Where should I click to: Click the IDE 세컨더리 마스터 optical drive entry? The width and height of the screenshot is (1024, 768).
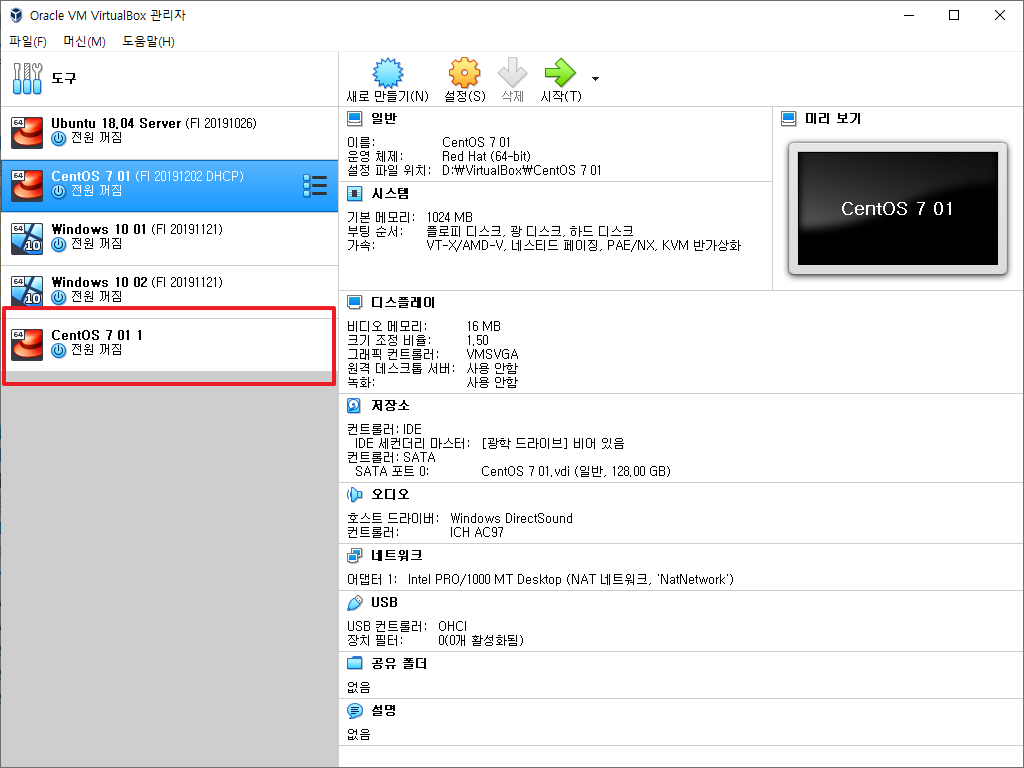coord(489,443)
